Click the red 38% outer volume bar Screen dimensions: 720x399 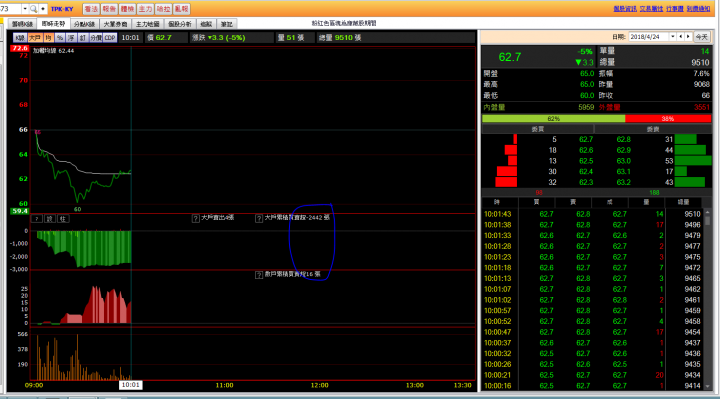click(x=668, y=118)
